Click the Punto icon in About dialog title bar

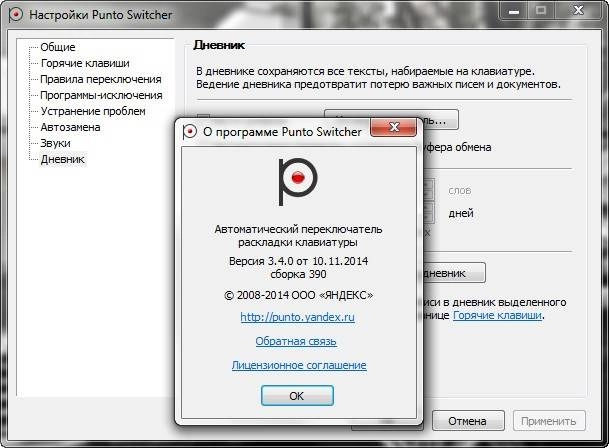click(x=190, y=132)
